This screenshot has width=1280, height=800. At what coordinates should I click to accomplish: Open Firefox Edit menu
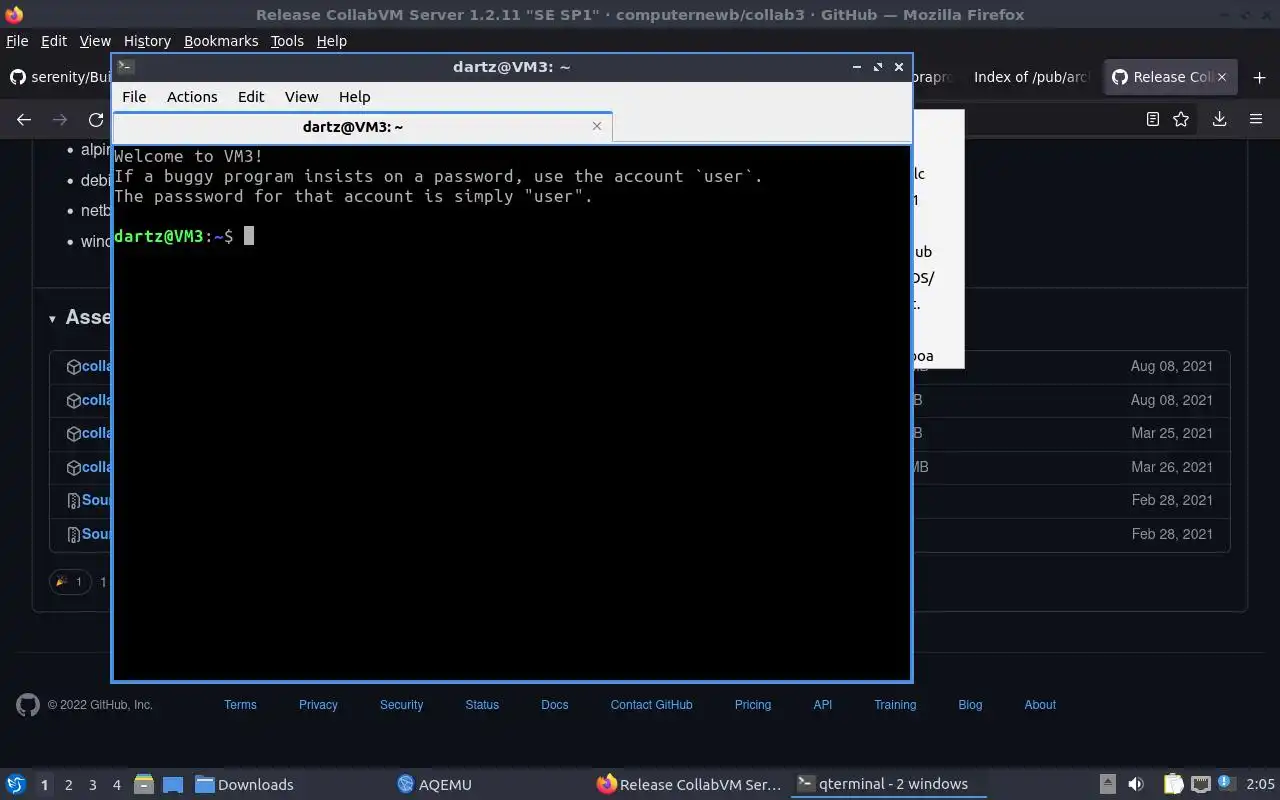coord(54,41)
